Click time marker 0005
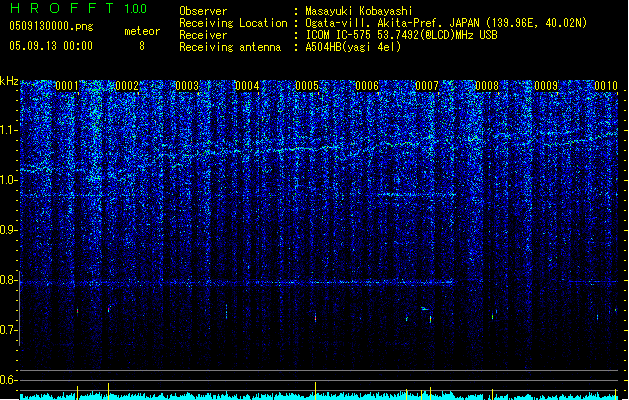This screenshot has height=400, width=629. (x=307, y=85)
